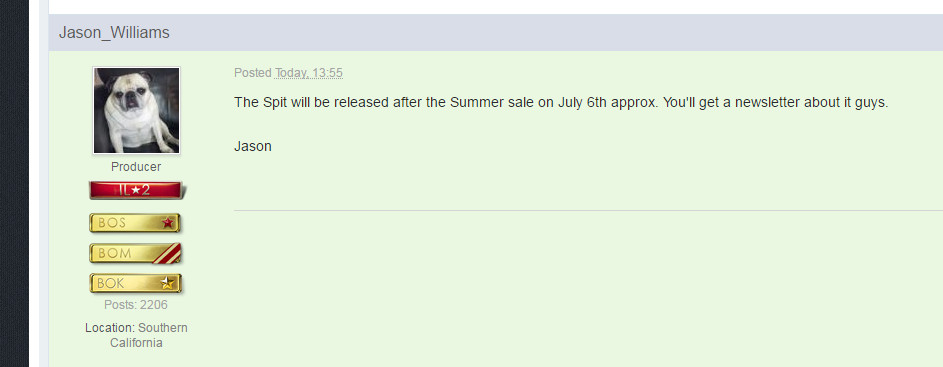Image resolution: width=943 pixels, height=367 pixels.
Task: Select the gold BOM badge
Action: [x=135, y=253]
